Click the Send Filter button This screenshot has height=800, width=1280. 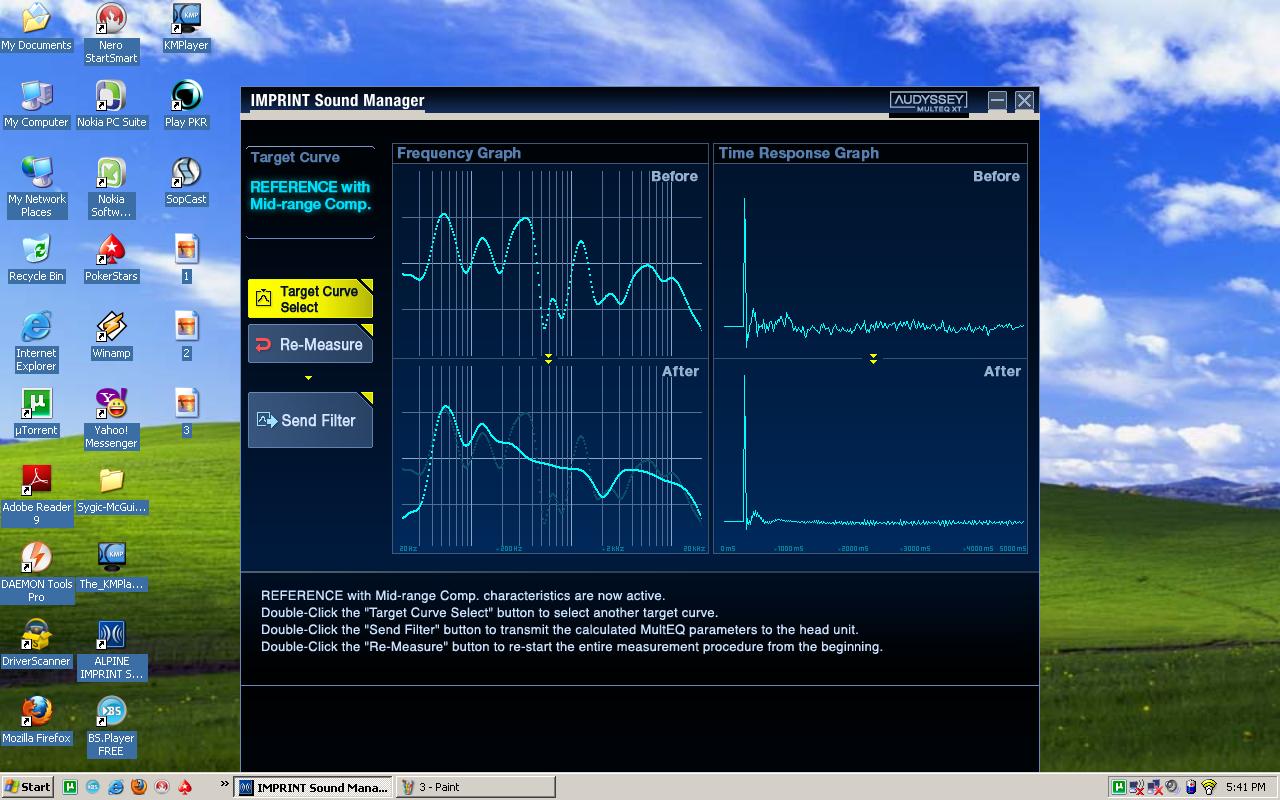pos(310,420)
